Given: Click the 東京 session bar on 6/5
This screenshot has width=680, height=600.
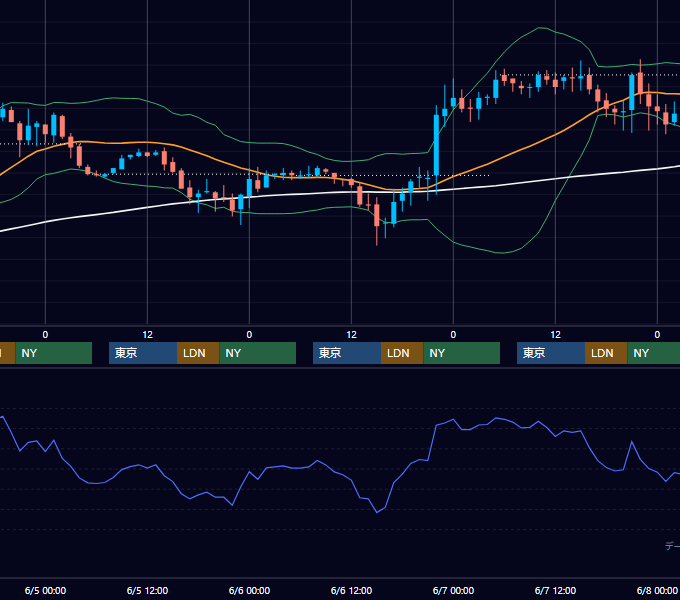Looking at the screenshot, I should coord(143,353).
